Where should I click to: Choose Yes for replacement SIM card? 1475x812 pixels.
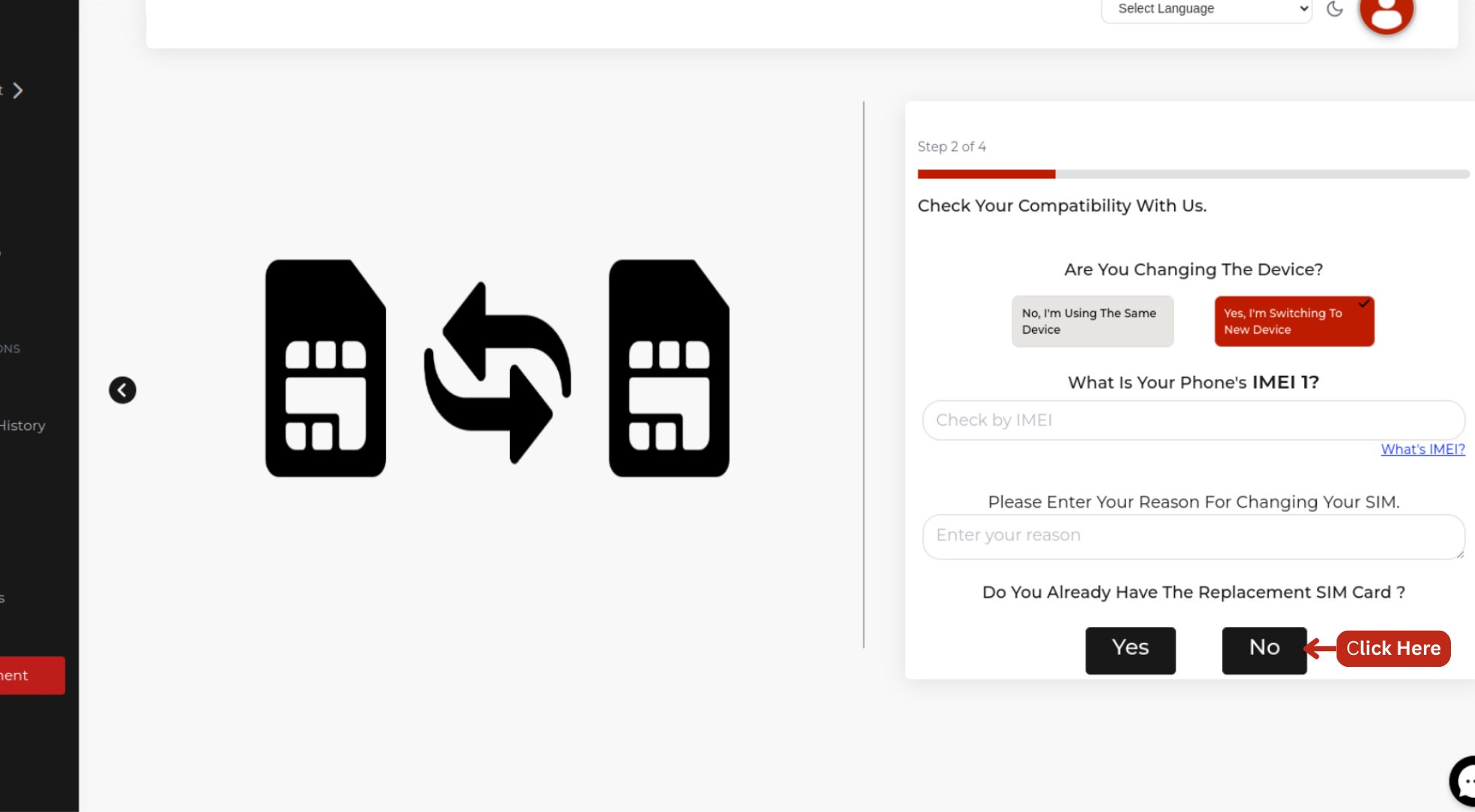[1130, 650]
